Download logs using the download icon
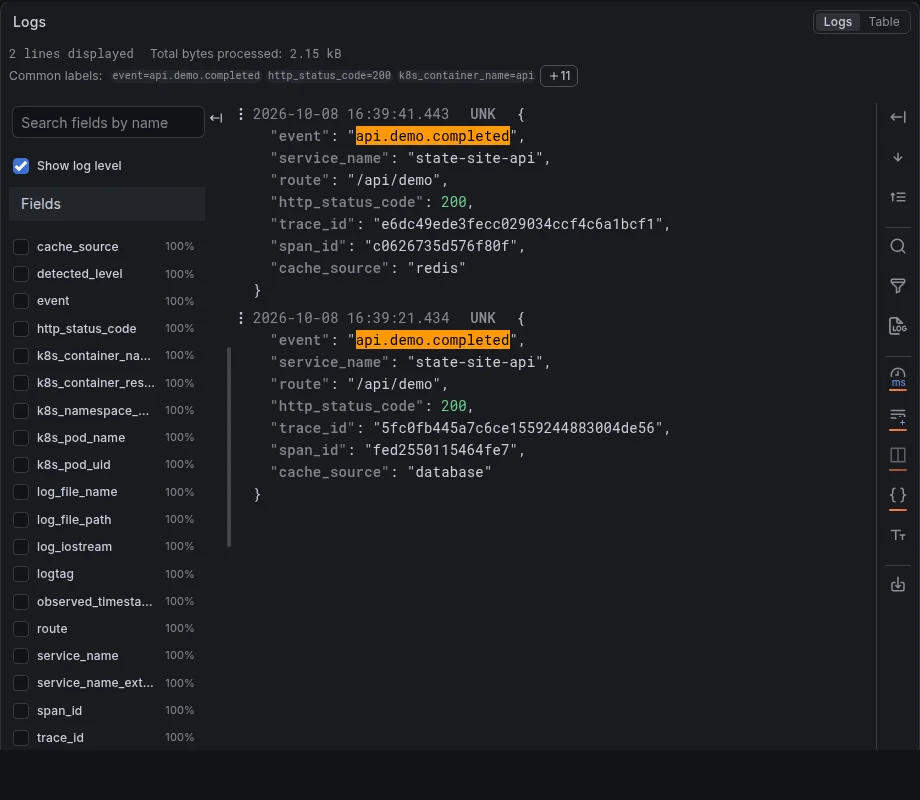920x800 pixels. click(898, 585)
